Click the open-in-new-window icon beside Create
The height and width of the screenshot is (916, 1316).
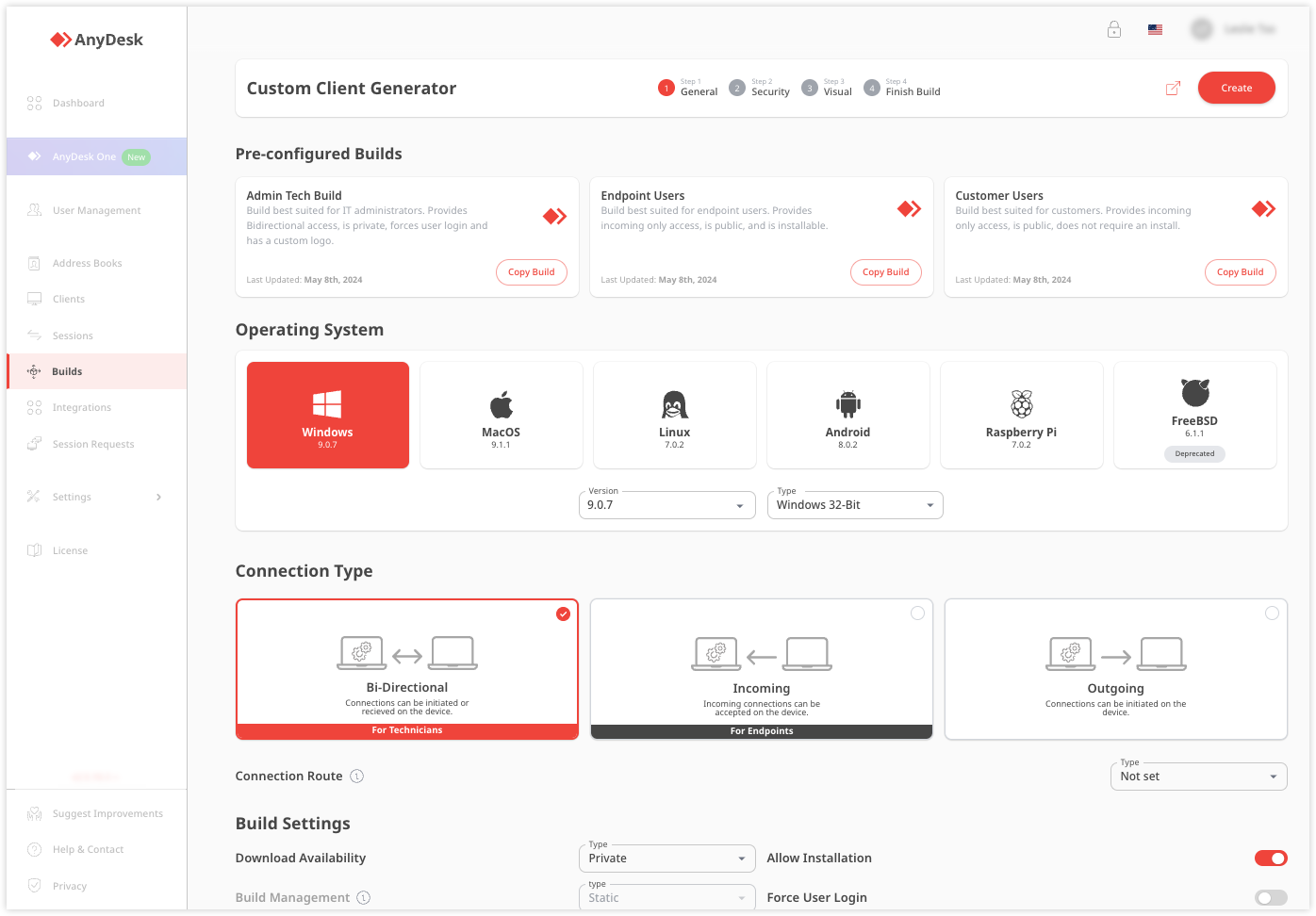(x=1173, y=89)
